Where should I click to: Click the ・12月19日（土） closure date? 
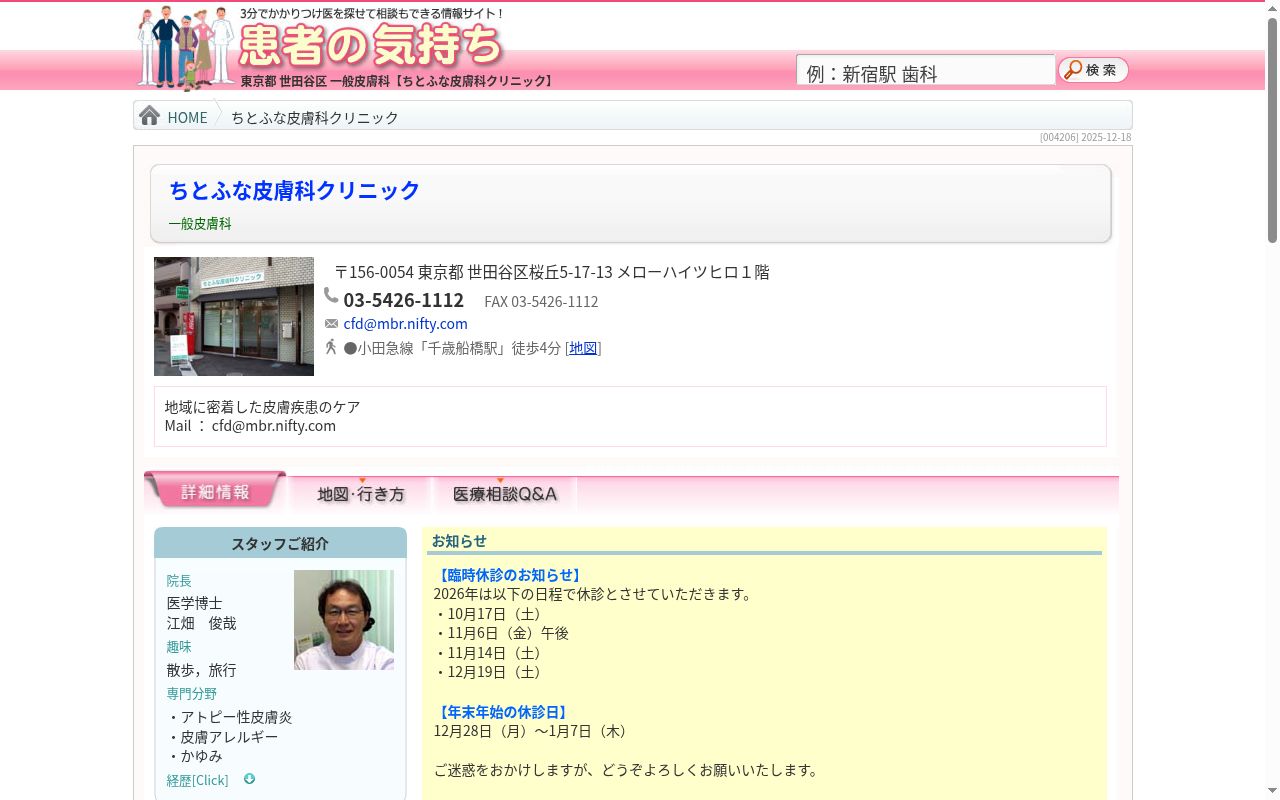pyautogui.click(x=491, y=672)
